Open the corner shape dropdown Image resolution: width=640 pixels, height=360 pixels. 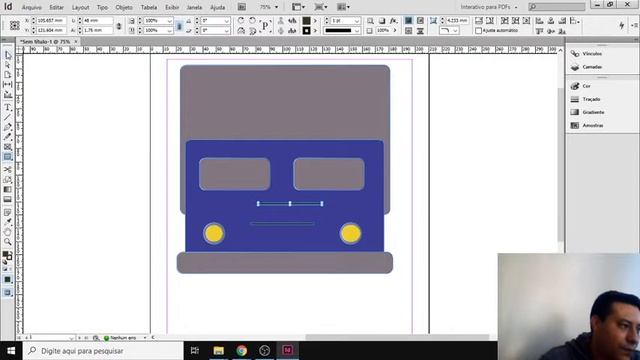[x=455, y=31]
